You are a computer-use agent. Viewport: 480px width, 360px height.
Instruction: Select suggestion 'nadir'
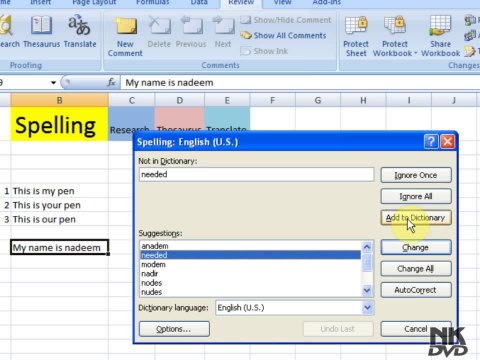click(250, 274)
